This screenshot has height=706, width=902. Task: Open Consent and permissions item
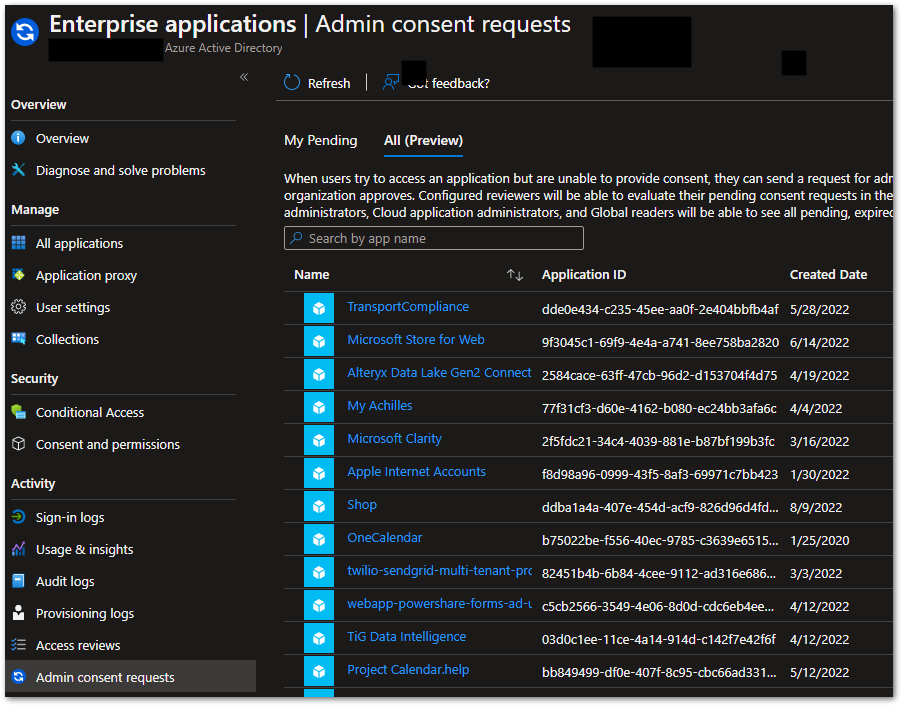pyautogui.click(x=108, y=445)
